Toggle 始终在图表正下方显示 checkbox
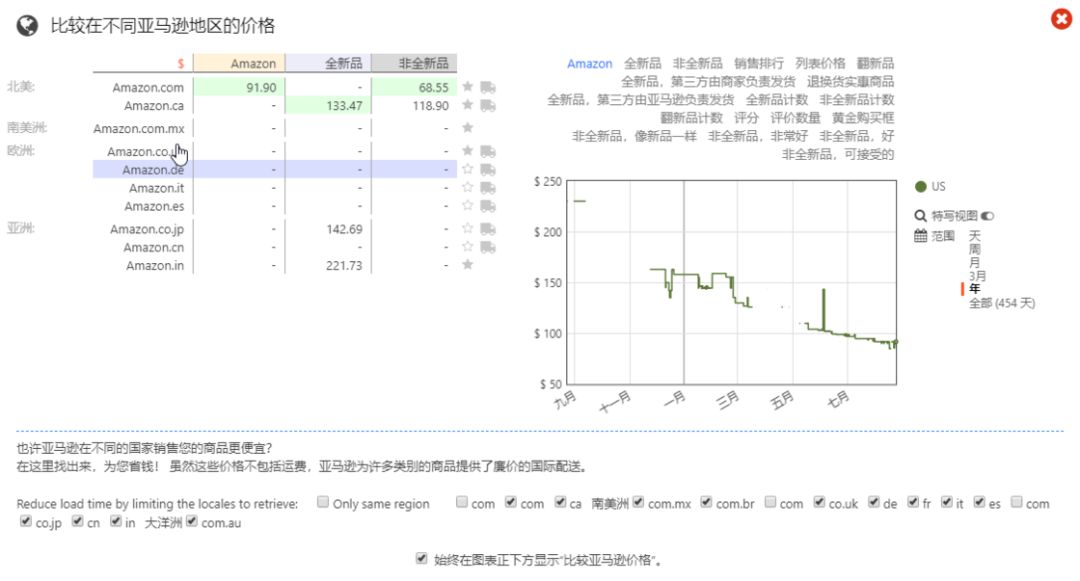The image size is (1080, 581). tap(422, 558)
